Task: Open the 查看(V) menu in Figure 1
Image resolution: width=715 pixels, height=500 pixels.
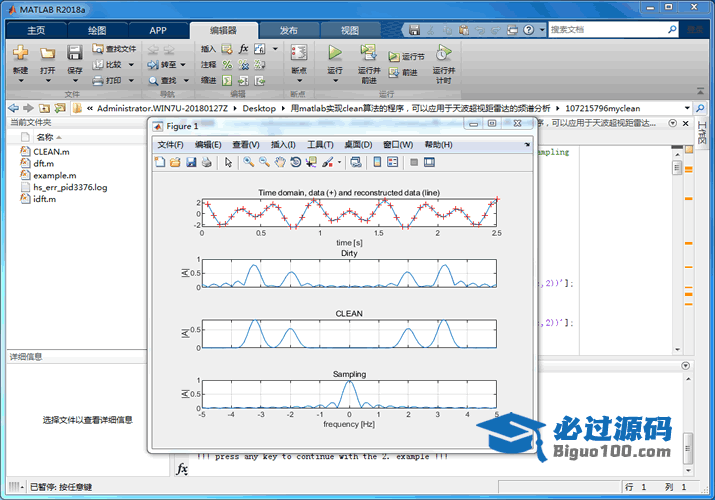Action: coord(246,145)
